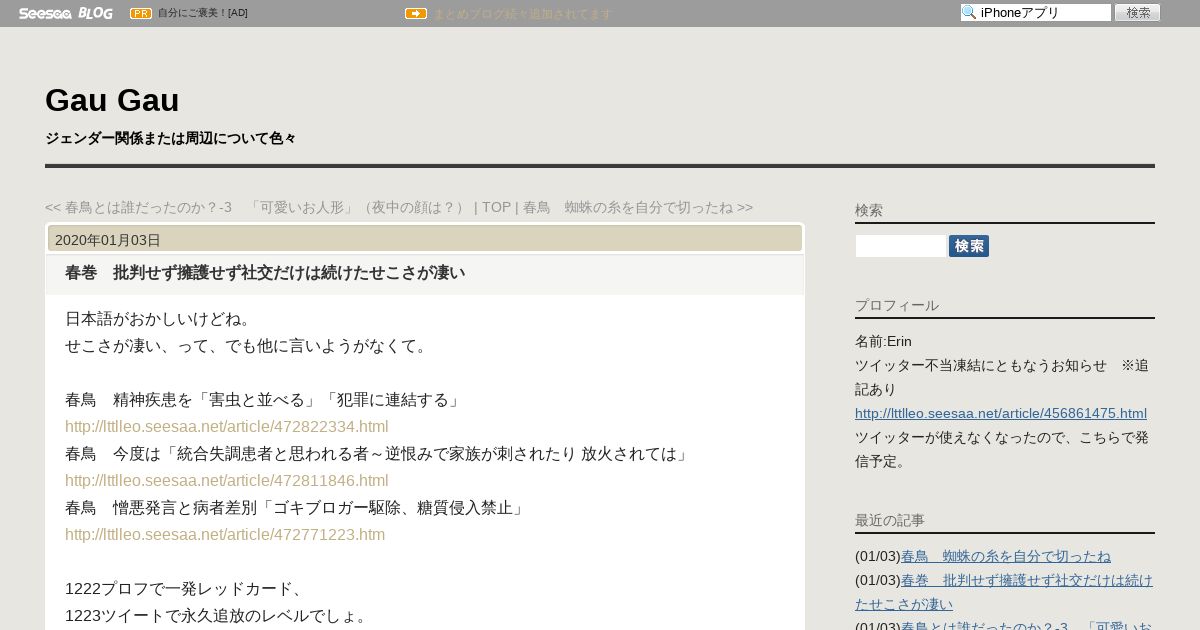Click the line 日本語がおかしいけどね。
Viewport: 1200px width, 630px height.
161,319
